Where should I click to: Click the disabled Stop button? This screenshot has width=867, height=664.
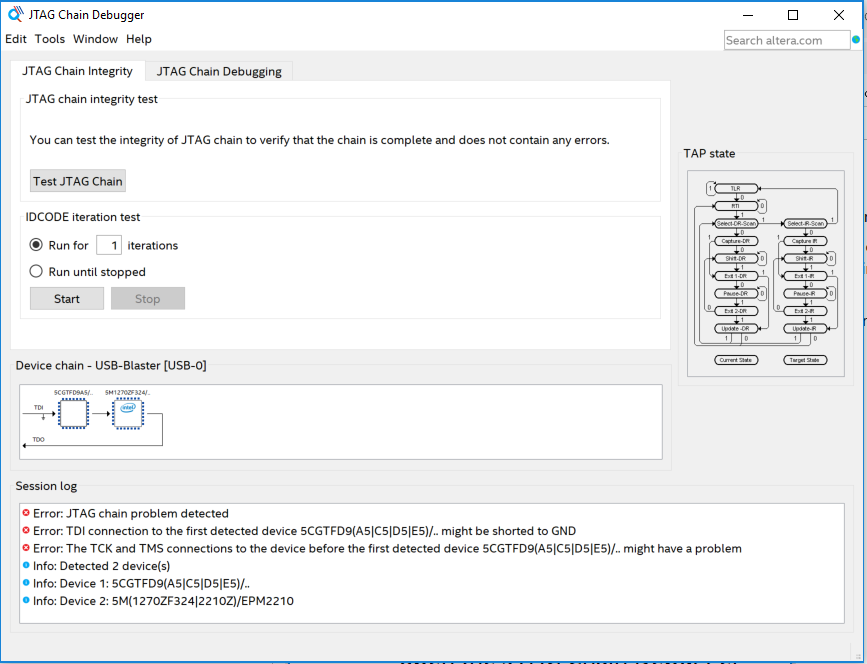point(148,299)
